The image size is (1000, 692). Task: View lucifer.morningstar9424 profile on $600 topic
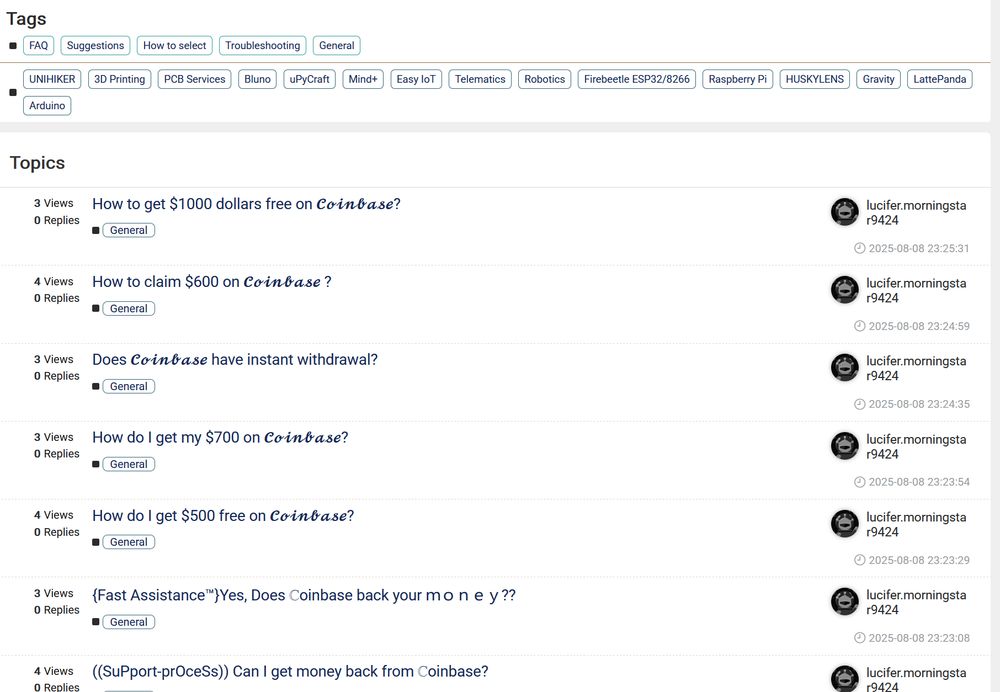pyautogui.click(x=916, y=290)
